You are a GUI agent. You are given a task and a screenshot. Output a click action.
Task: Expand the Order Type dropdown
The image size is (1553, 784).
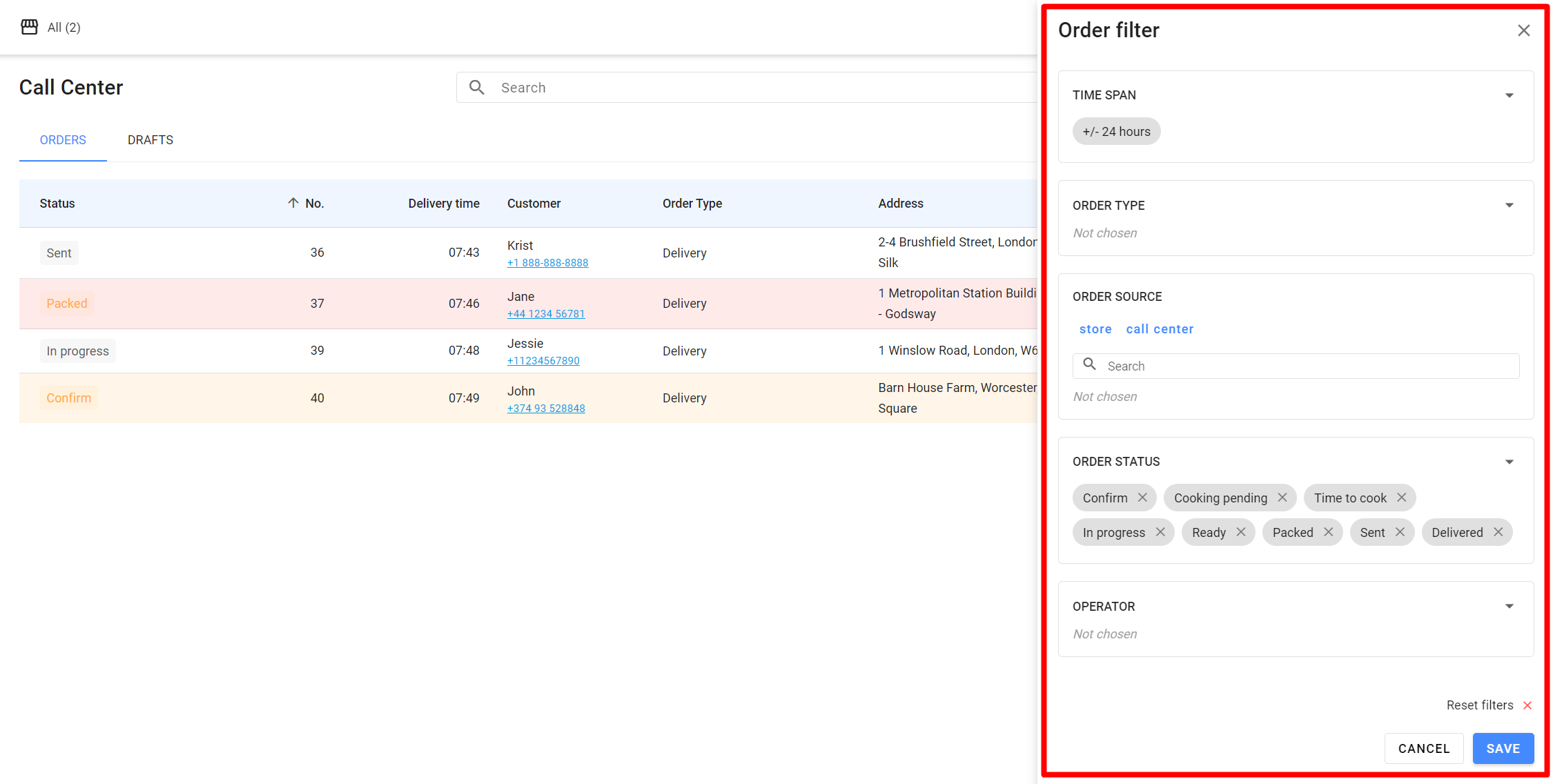point(1510,206)
